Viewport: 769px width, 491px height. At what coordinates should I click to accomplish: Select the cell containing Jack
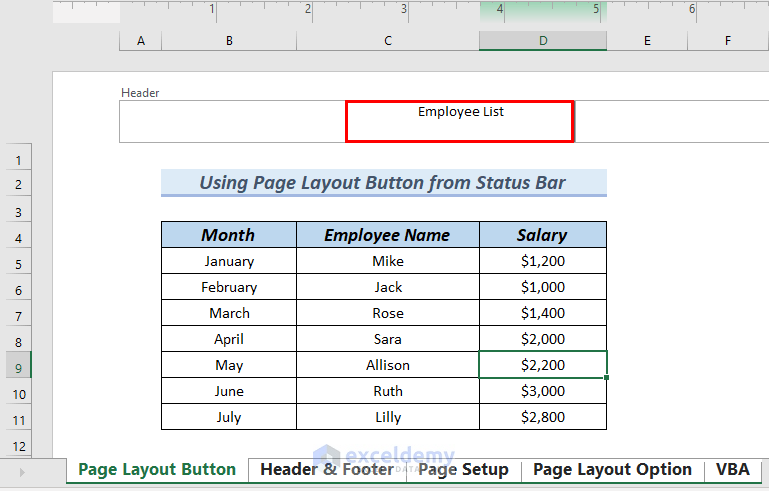pyautogui.click(x=388, y=286)
